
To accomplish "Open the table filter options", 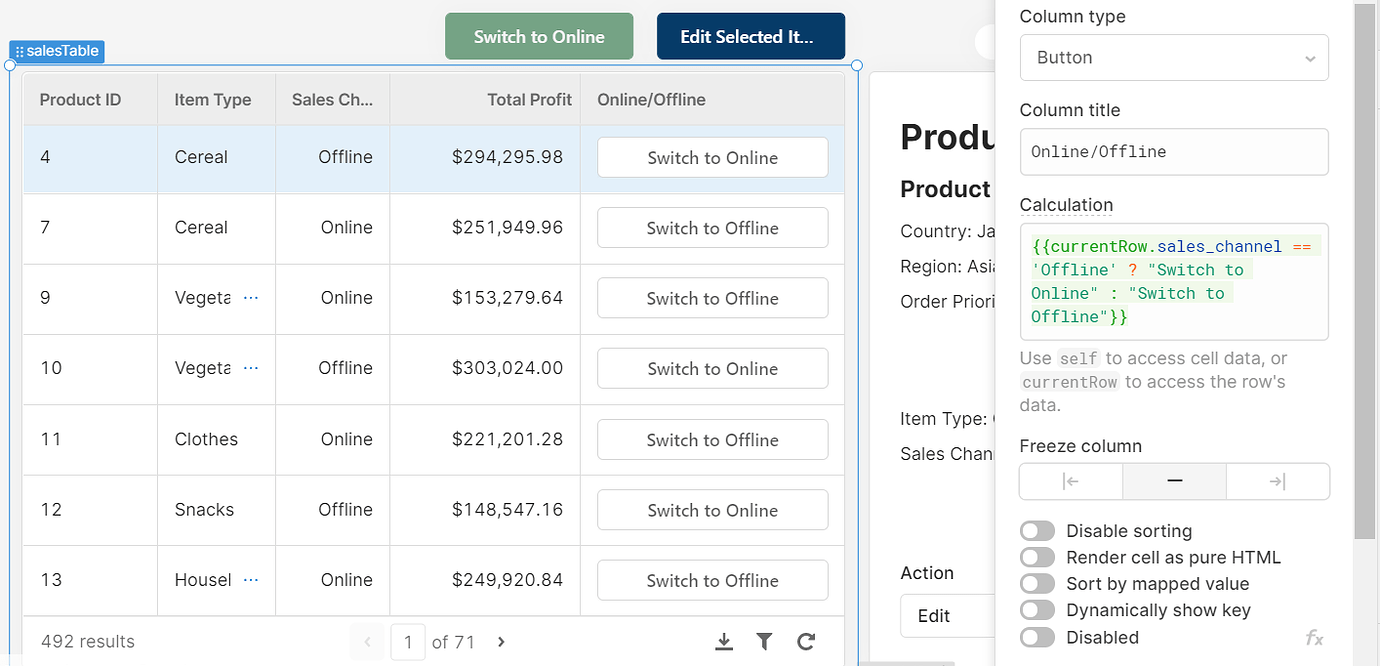I will tap(764, 641).
